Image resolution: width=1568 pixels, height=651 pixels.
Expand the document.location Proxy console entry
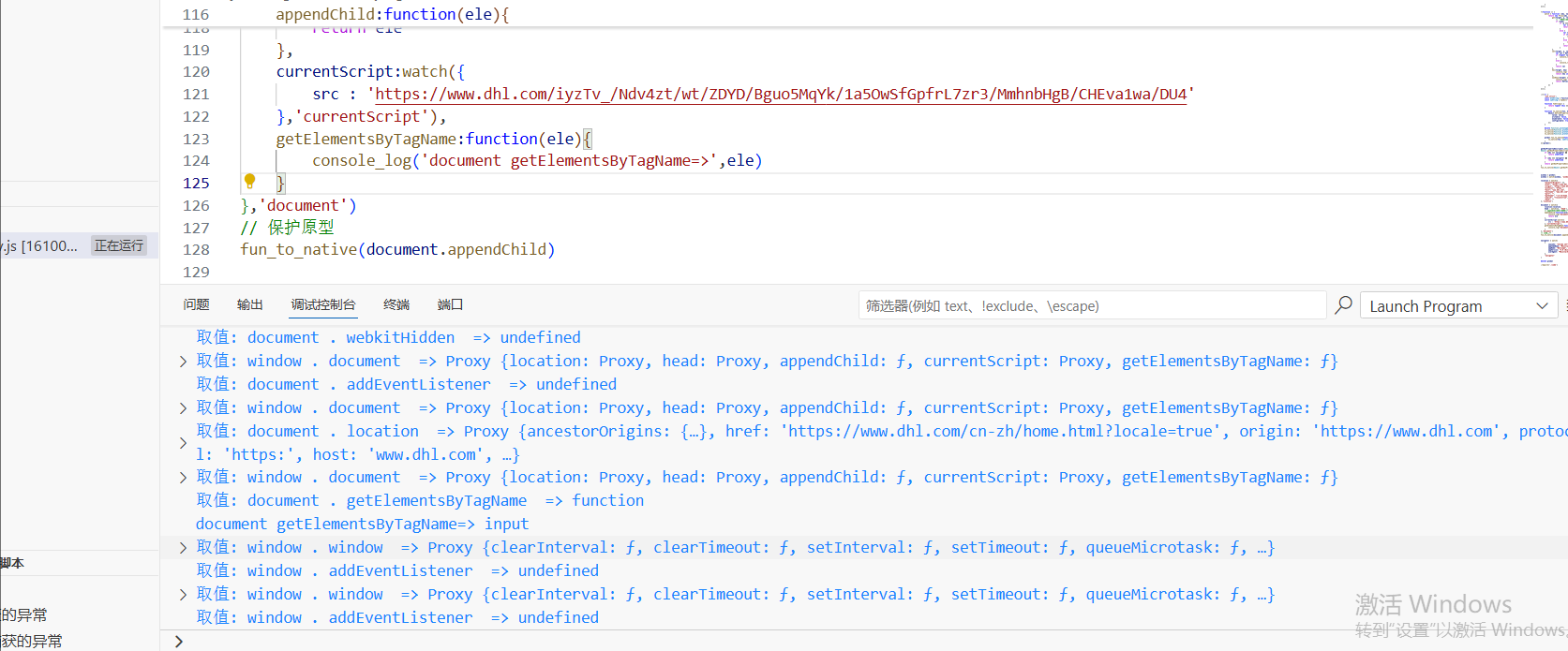pyautogui.click(x=183, y=443)
